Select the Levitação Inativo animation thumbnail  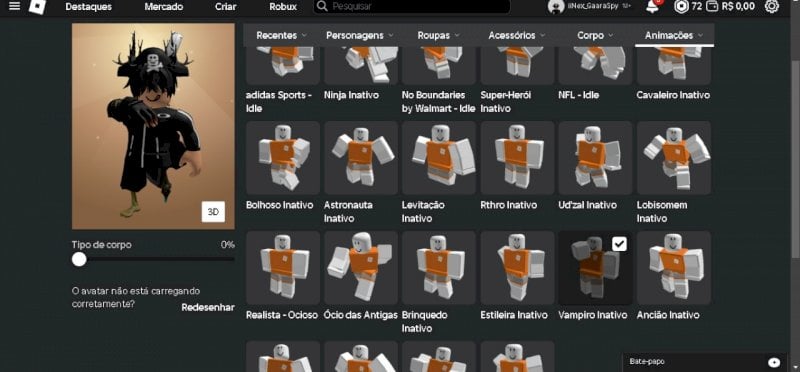pos(439,158)
